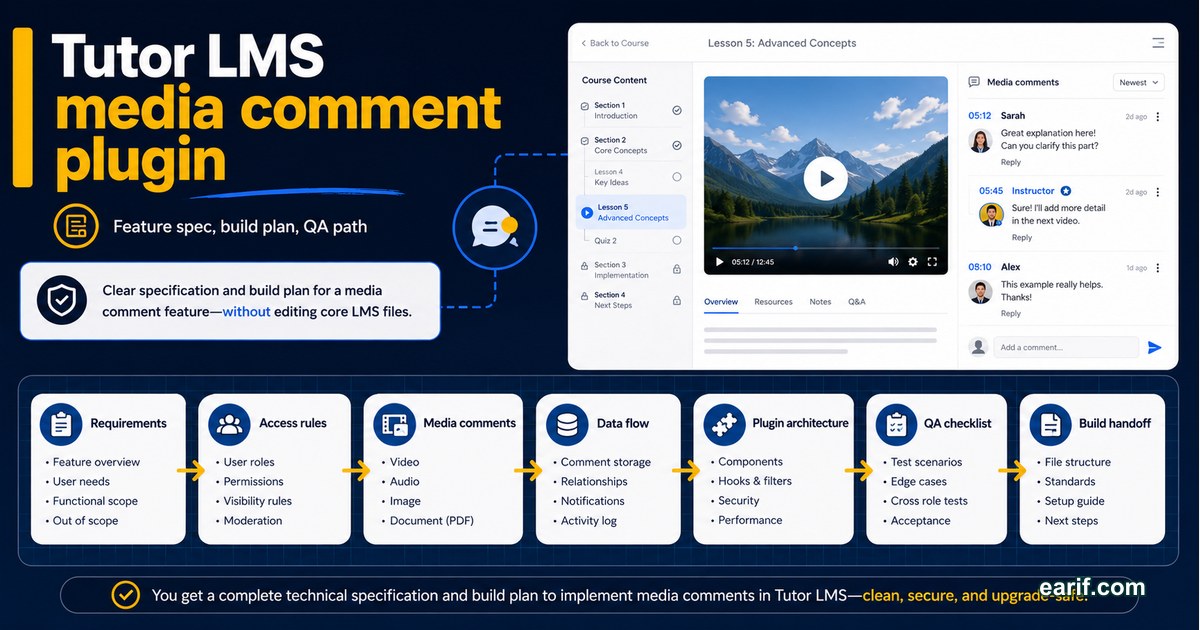This screenshot has height=630, width=1200.
Task: Enter fullscreen mode on the video
Action: click(932, 262)
